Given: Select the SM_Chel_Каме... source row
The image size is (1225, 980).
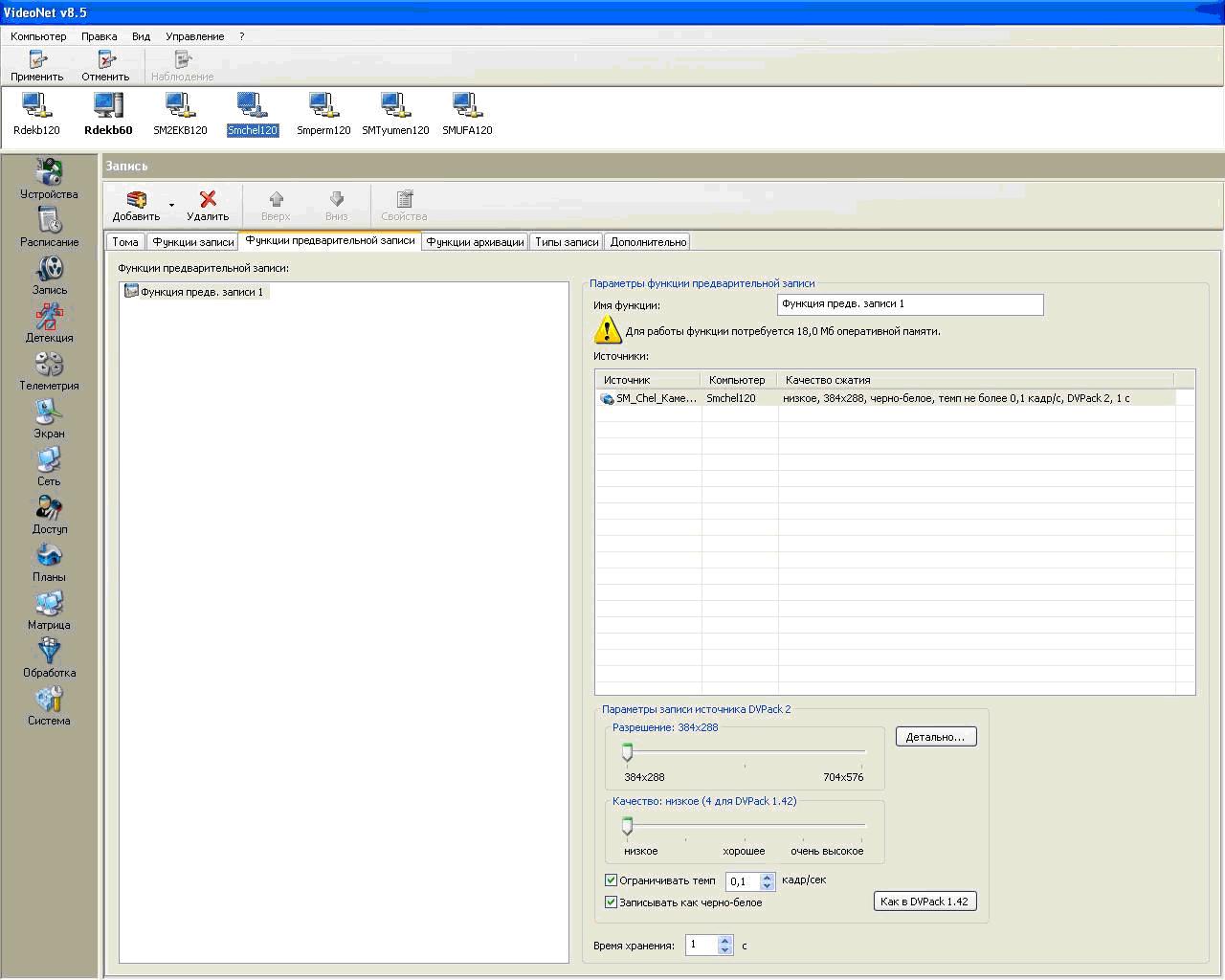Looking at the screenshot, I should [x=885, y=398].
